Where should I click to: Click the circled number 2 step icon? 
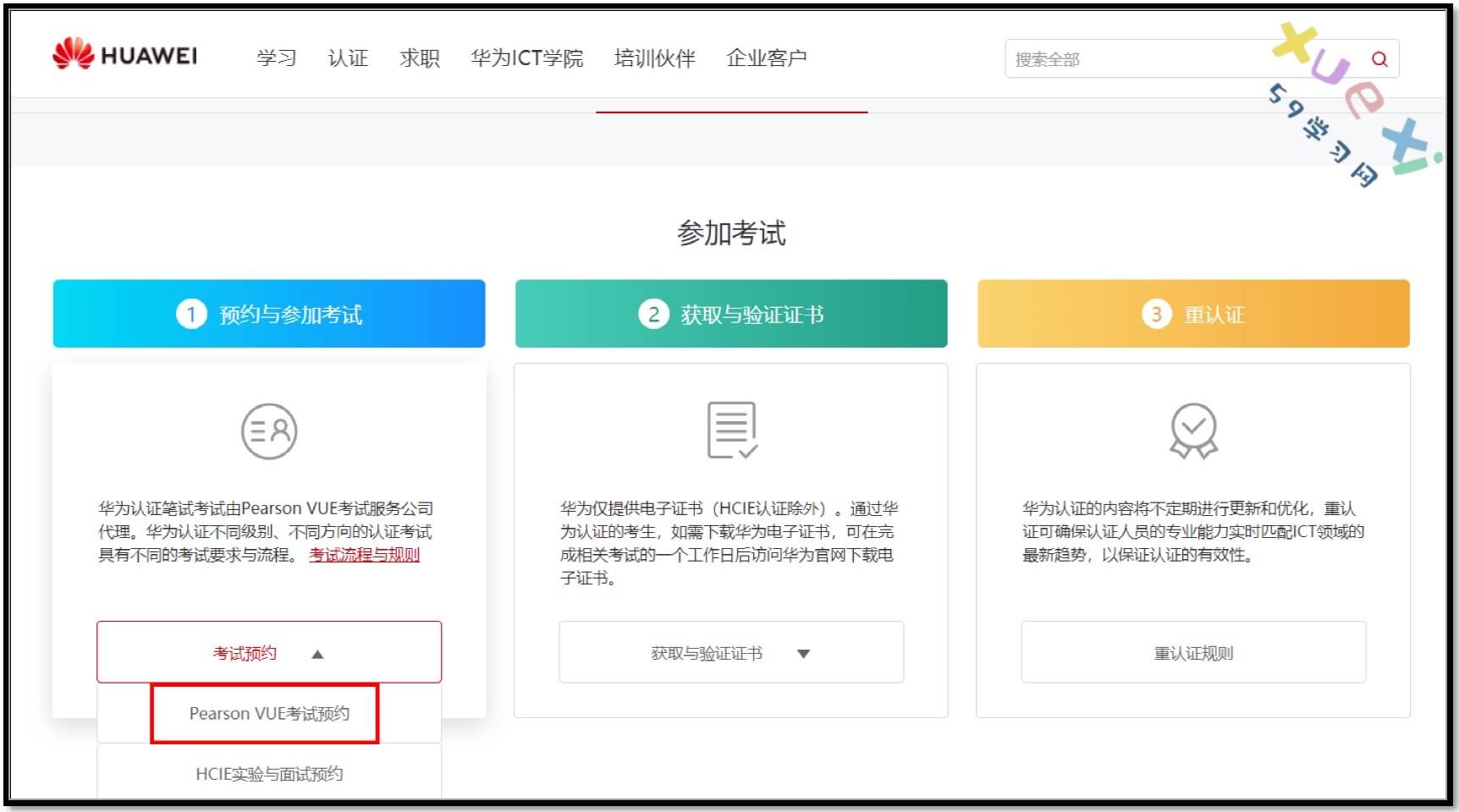coord(653,315)
